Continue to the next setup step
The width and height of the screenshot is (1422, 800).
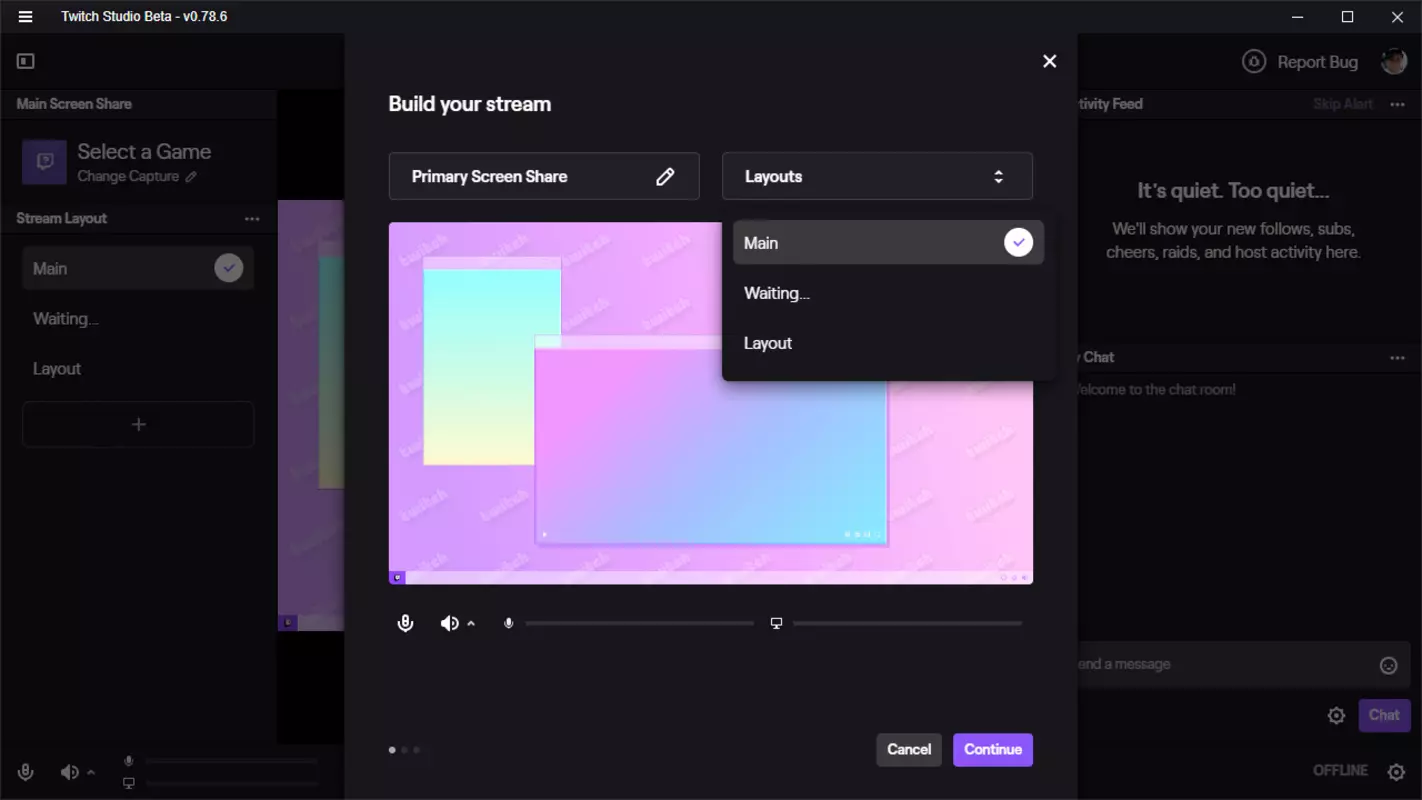[993, 749]
